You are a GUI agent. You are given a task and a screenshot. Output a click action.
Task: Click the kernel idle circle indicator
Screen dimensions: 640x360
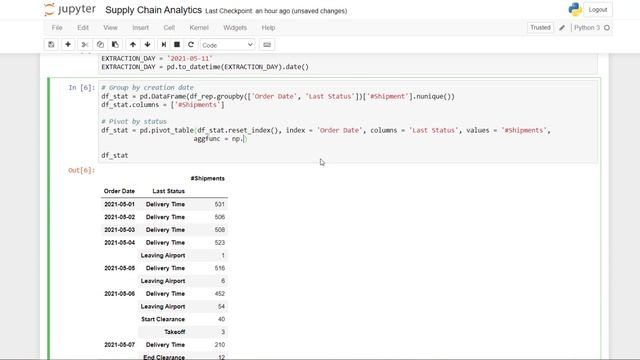607,28
